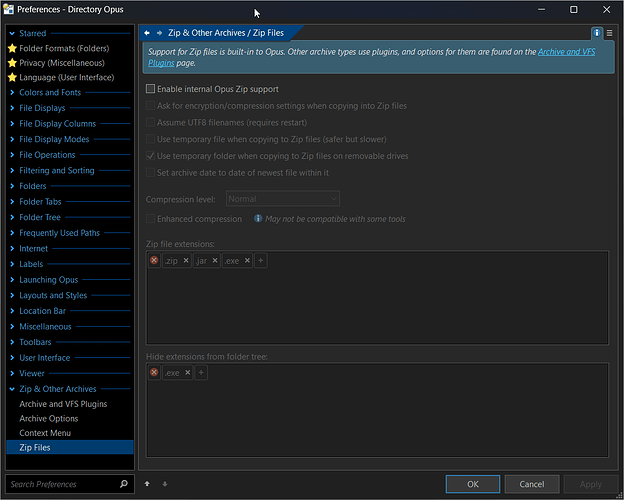The image size is (624, 500).
Task: Toggle Set archive date to newest file
Action: click(x=150, y=172)
